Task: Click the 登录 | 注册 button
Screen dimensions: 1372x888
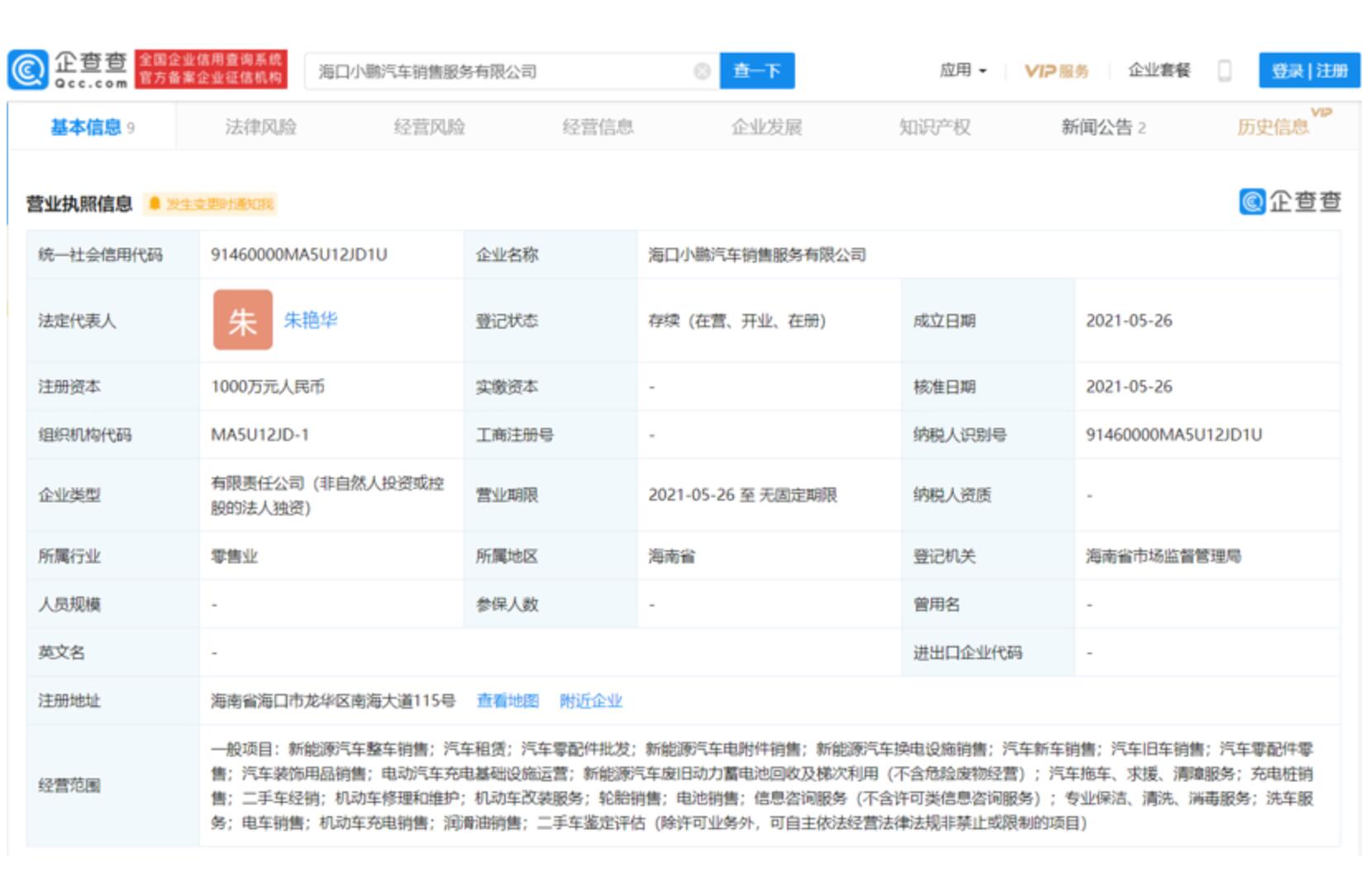Action: click(1309, 70)
